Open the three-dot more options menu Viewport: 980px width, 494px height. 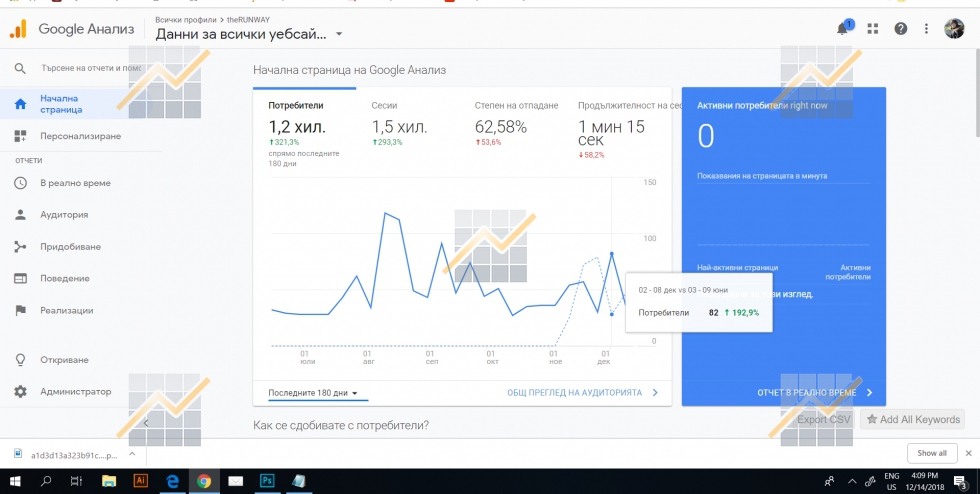click(x=926, y=29)
